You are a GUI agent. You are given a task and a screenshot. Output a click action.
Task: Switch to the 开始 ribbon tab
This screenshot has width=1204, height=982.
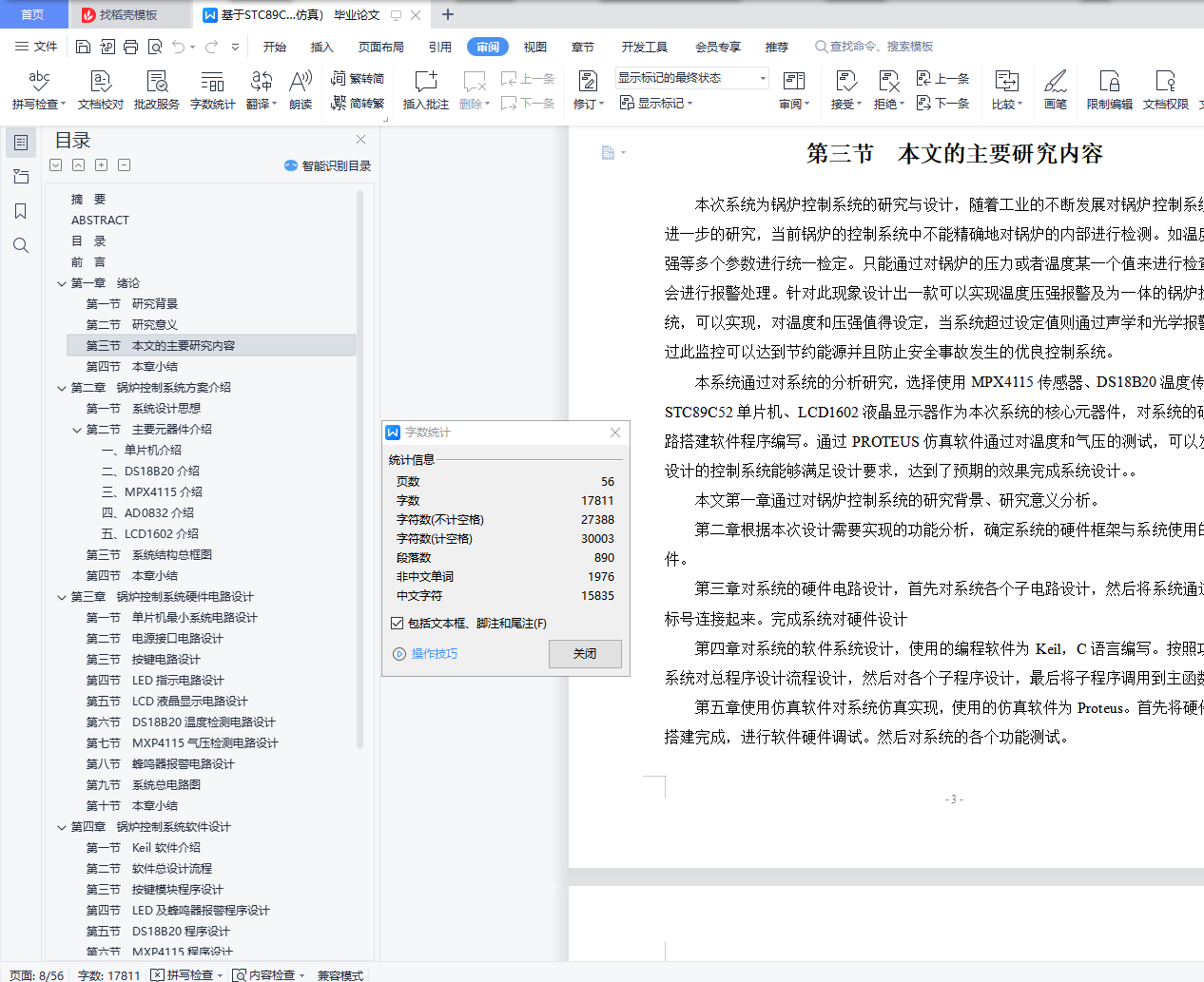[x=275, y=47]
